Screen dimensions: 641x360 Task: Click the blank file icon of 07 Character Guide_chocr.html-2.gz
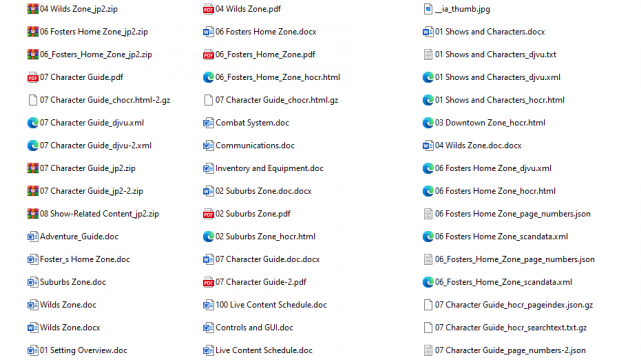[x=33, y=100]
